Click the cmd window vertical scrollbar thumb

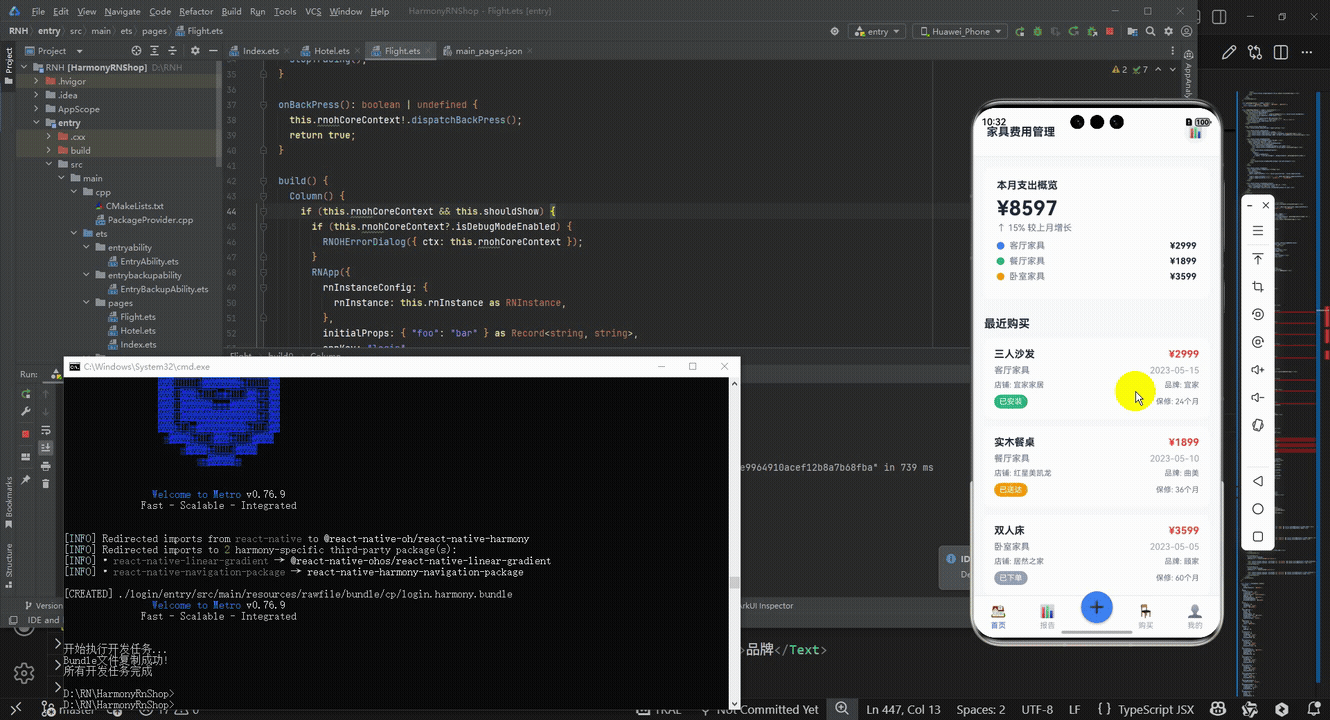(x=734, y=582)
